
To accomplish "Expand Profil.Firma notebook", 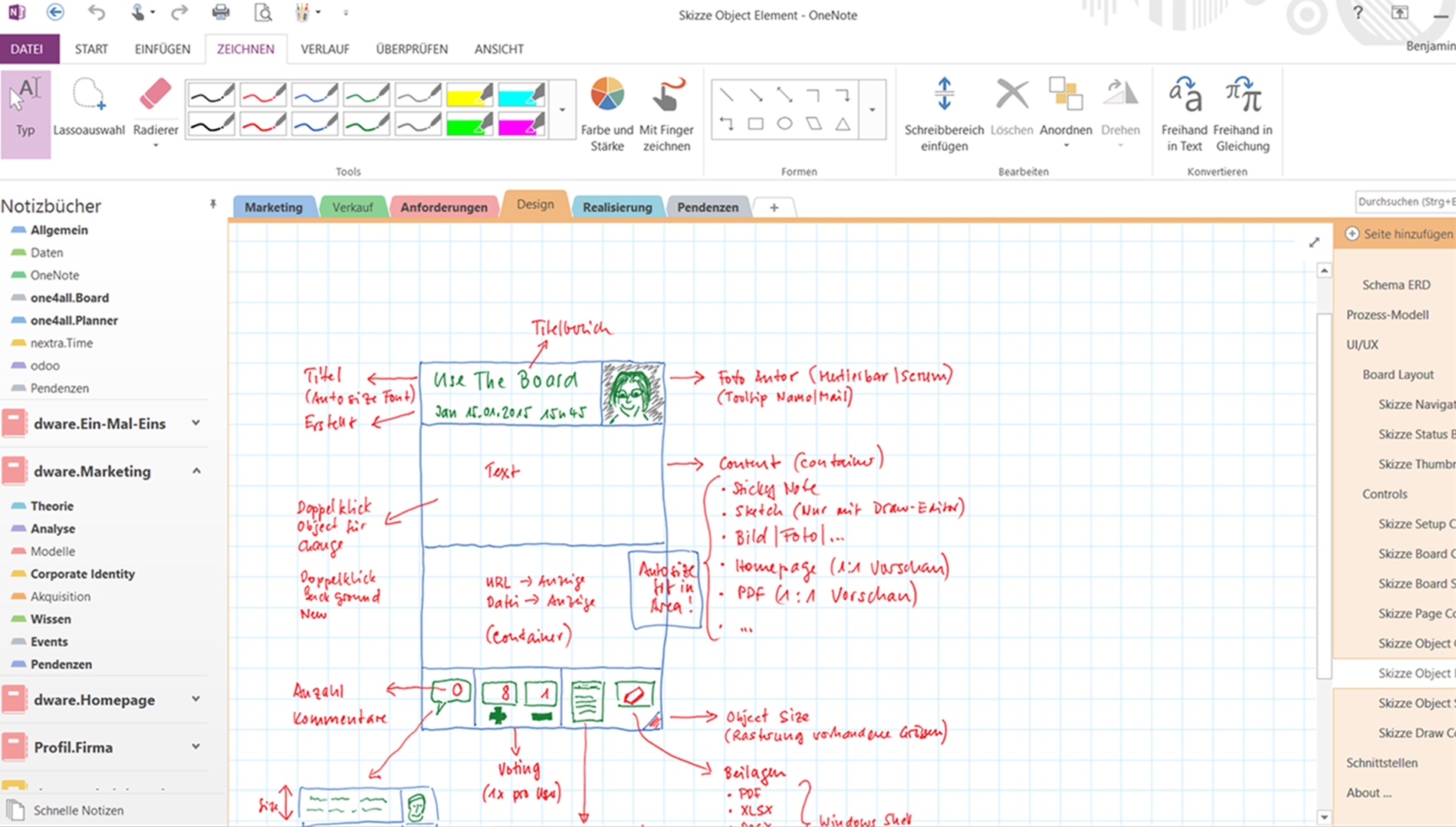I will pos(196,746).
